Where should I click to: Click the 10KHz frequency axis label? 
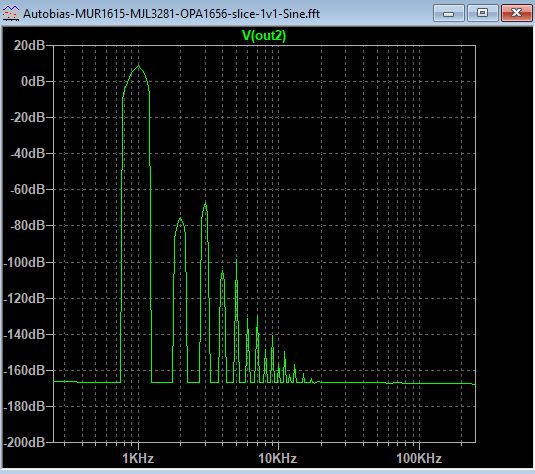point(278,458)
